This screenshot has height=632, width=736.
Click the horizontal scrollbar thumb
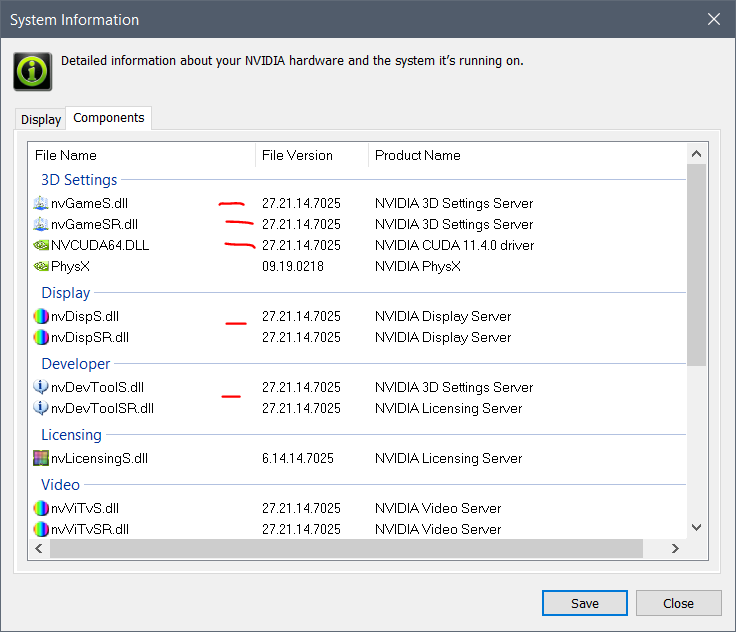[x=346, y=548]
